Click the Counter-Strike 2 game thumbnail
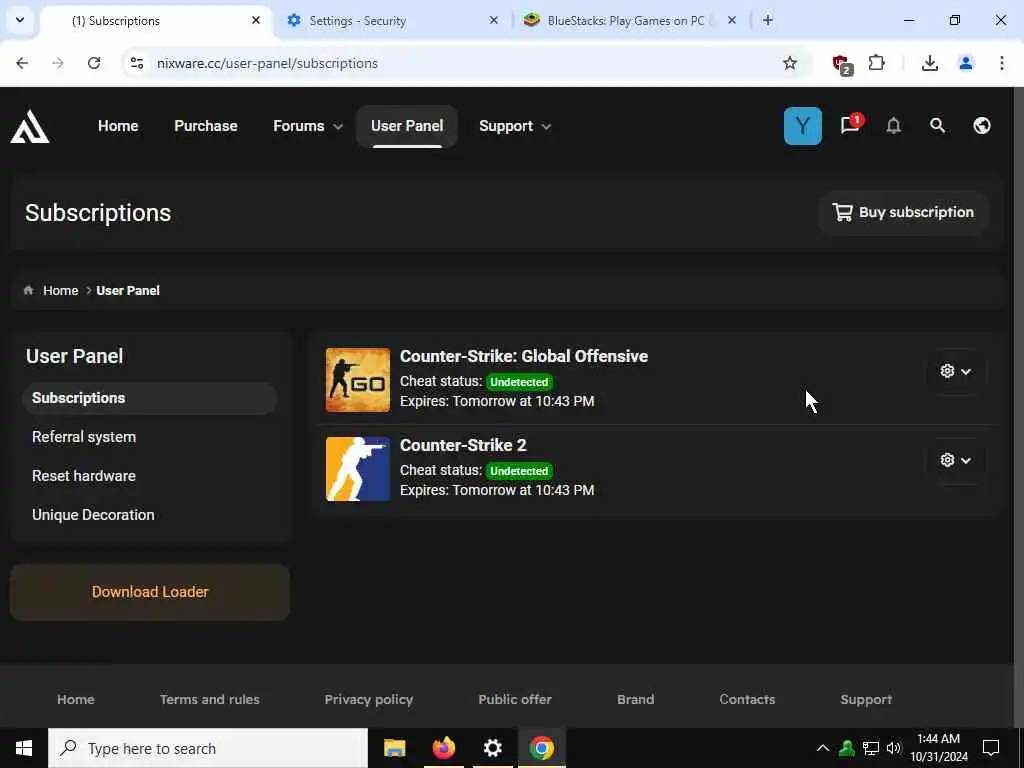Image resolution: width=1024 pixels, height=768 pixels. (x=358, y=469)
